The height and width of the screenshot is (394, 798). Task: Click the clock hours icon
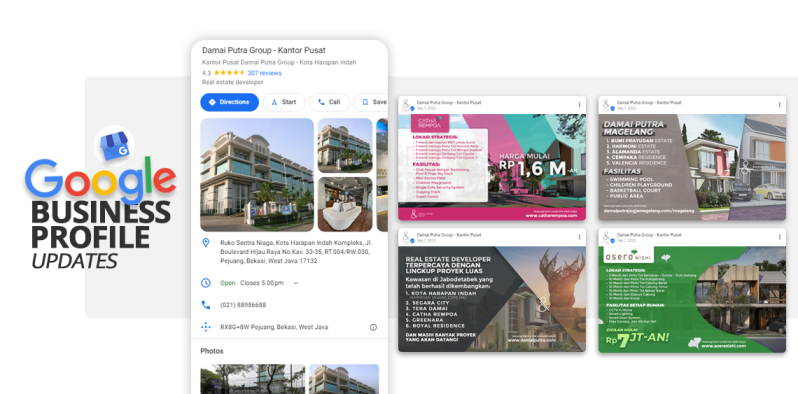[x=206, y=283]
